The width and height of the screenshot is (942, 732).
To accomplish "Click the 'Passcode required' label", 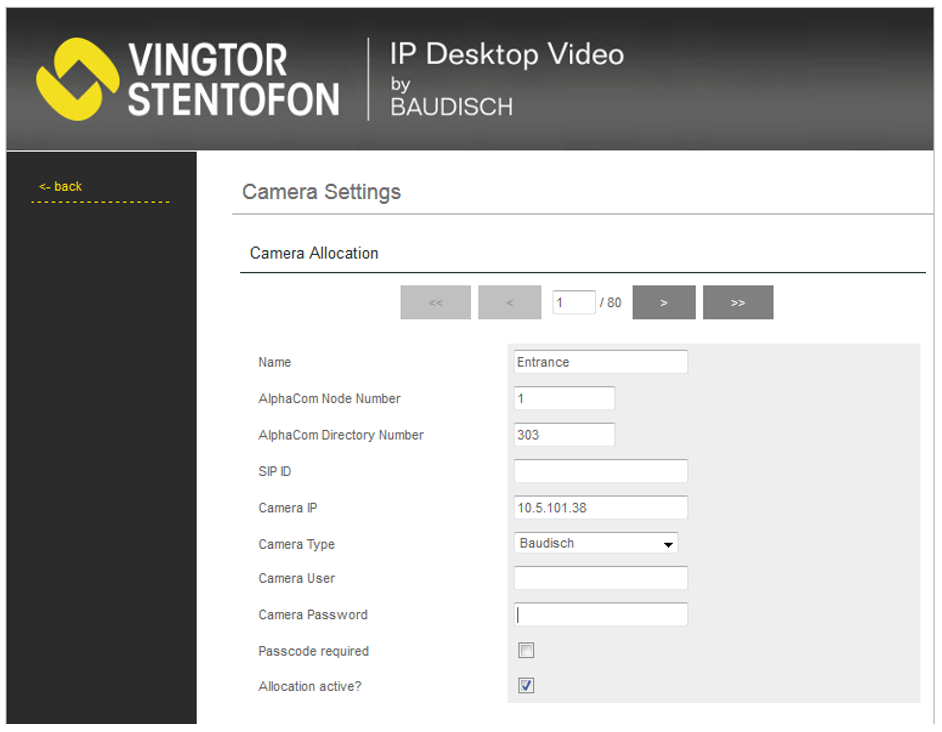I will tap(314, 651).
